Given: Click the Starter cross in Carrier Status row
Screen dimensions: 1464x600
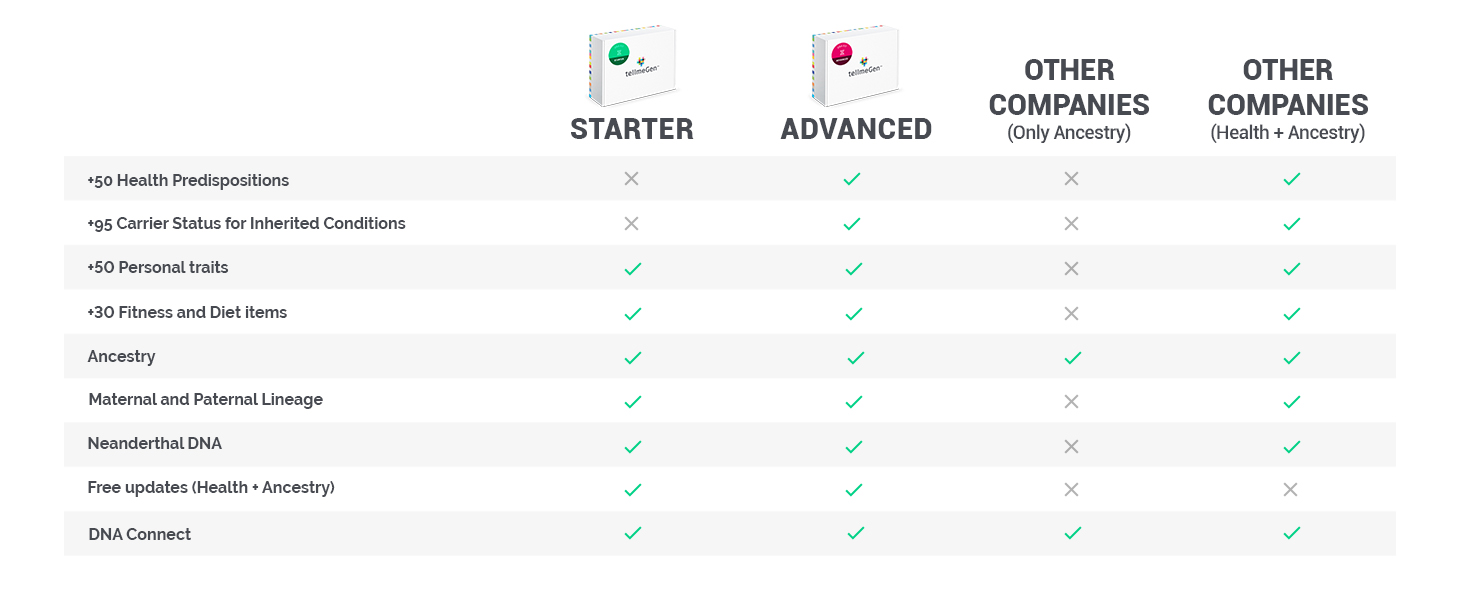Looking at the screenshot, I should (631, 224).
